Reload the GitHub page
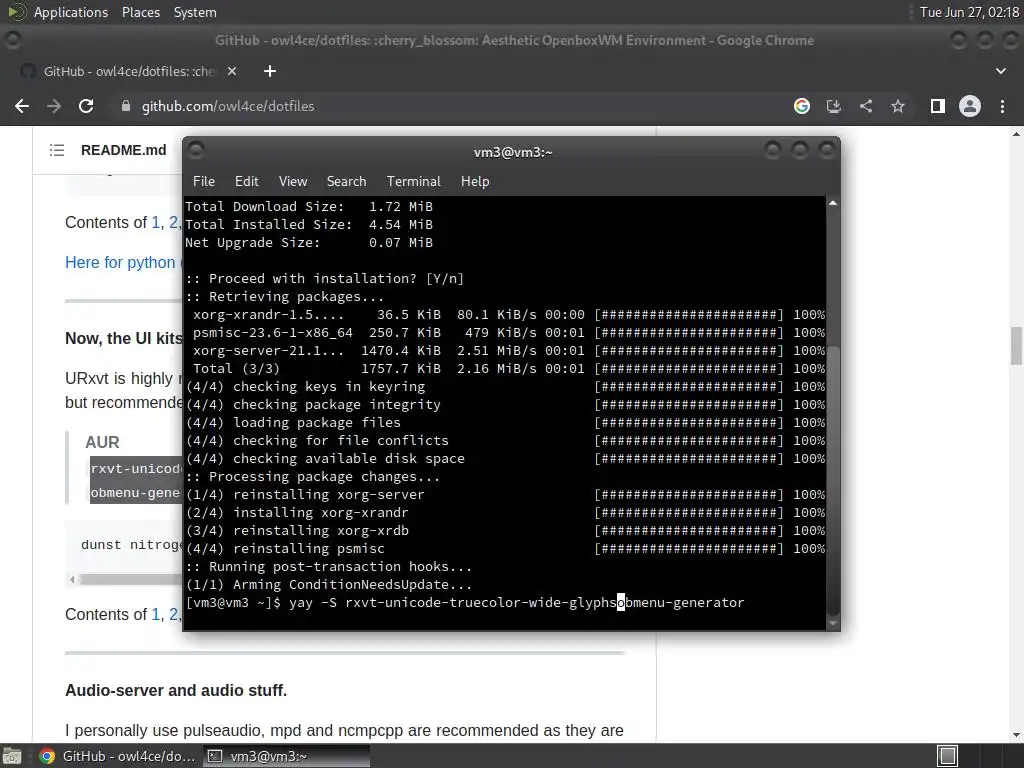 tap(86, 106)
